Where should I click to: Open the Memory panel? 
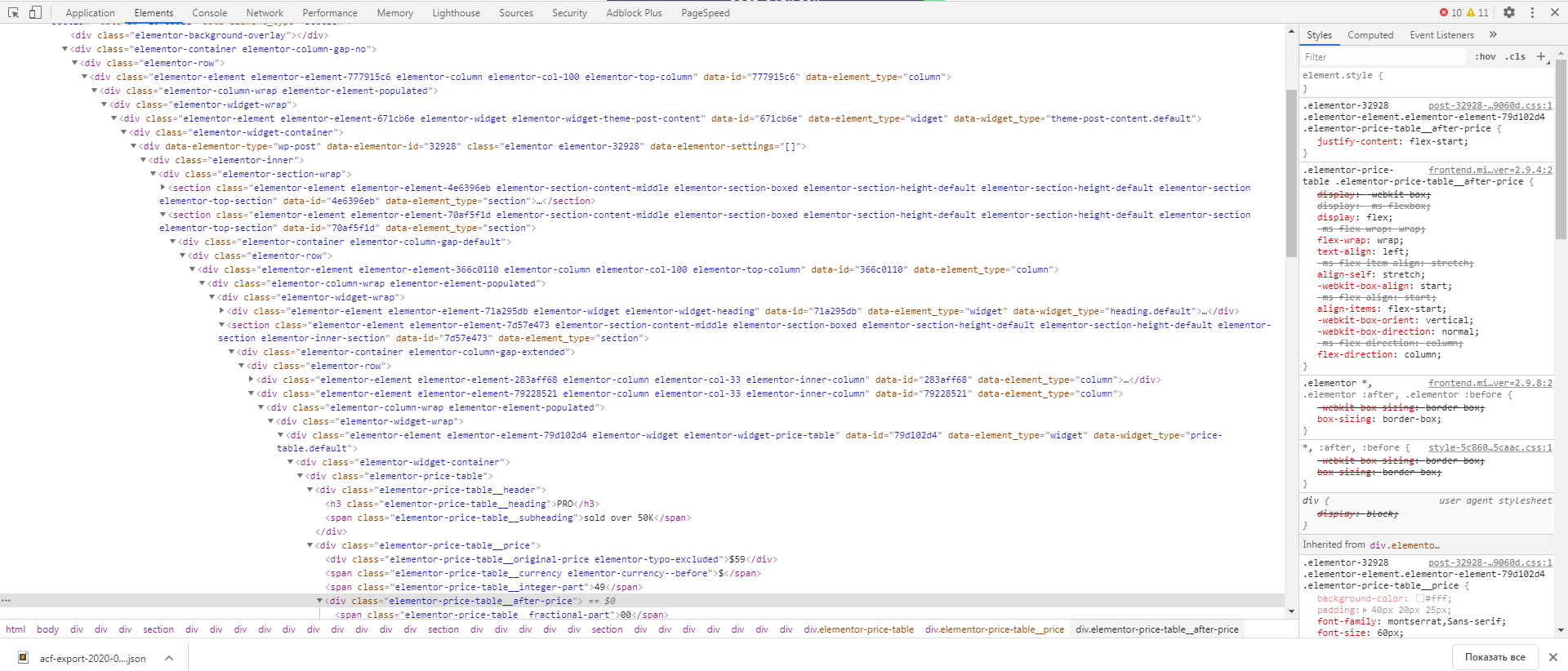point(395,13)
